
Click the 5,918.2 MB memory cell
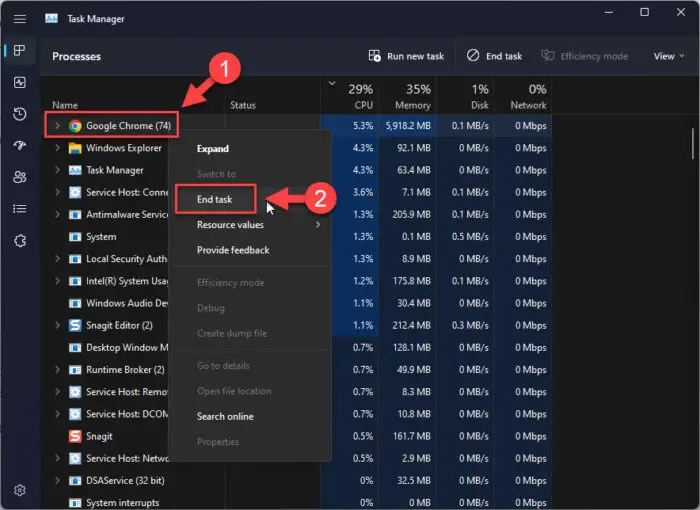[x=408, y=126]
